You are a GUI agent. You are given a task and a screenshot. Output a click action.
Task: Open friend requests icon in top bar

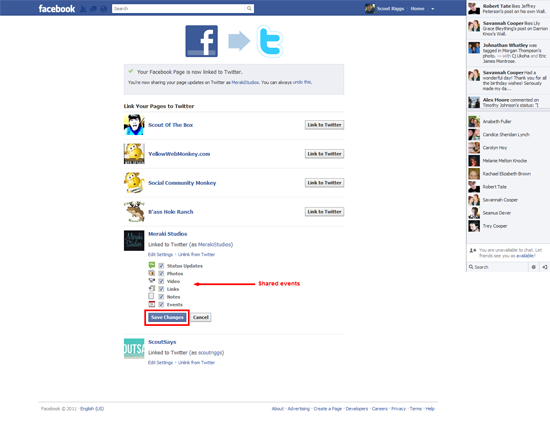coord(83,9)
